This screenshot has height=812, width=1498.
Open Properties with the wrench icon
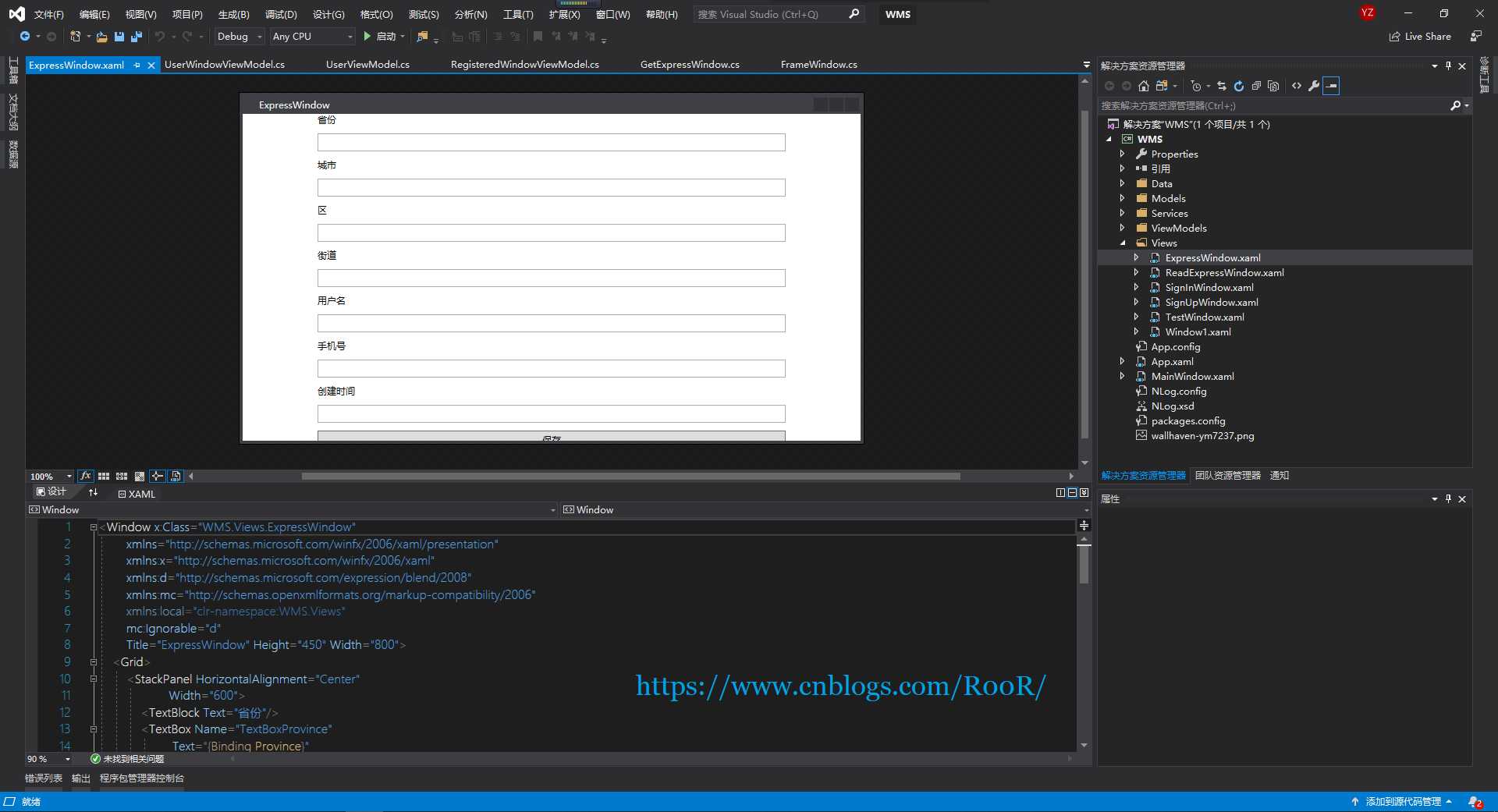(1314, 86)
